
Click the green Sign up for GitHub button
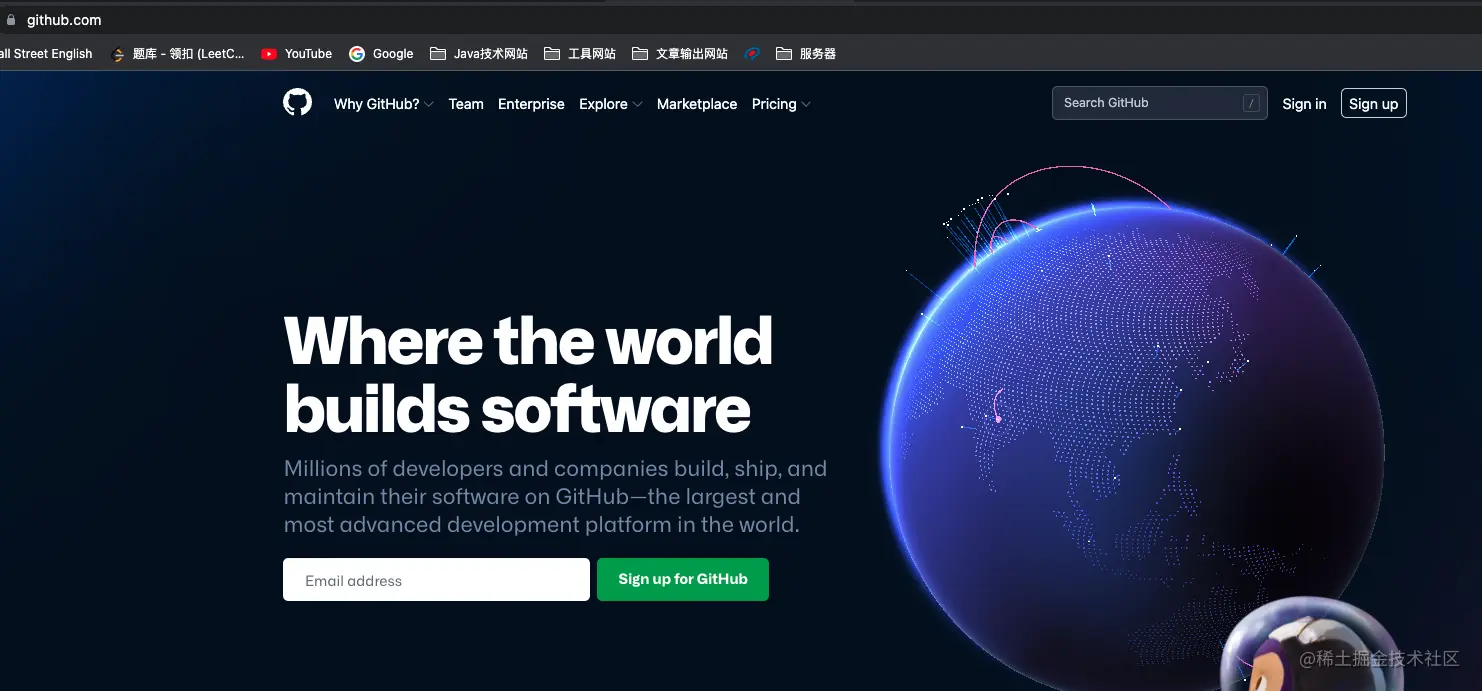(683, 579)
